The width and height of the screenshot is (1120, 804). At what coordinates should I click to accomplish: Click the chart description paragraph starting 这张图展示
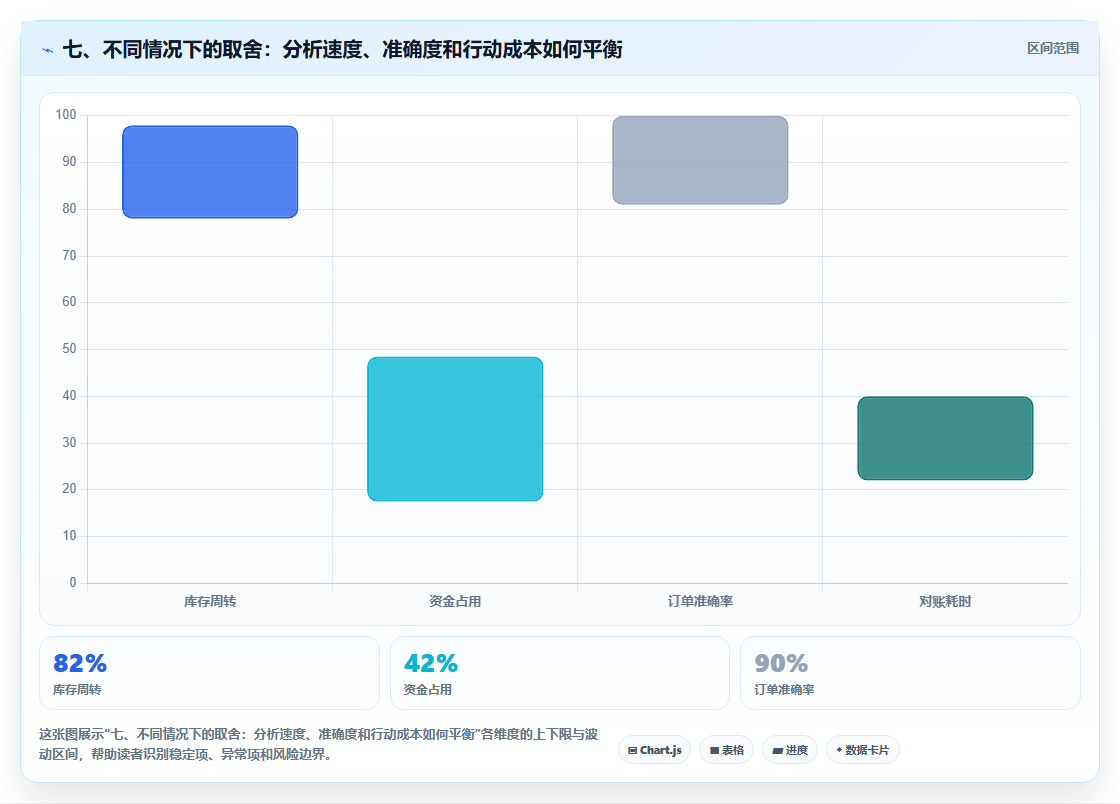[x=319, y=744]
